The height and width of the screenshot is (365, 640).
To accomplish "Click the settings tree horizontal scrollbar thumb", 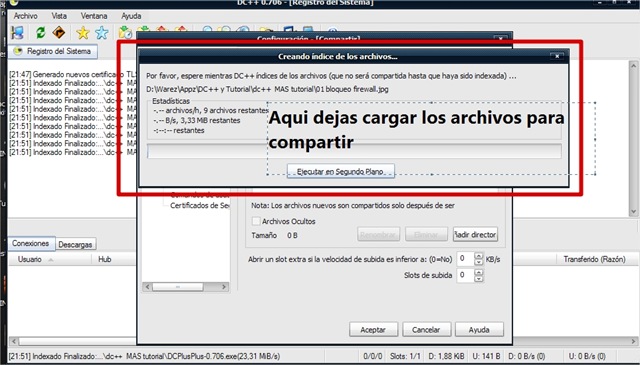I will (178, 287).
